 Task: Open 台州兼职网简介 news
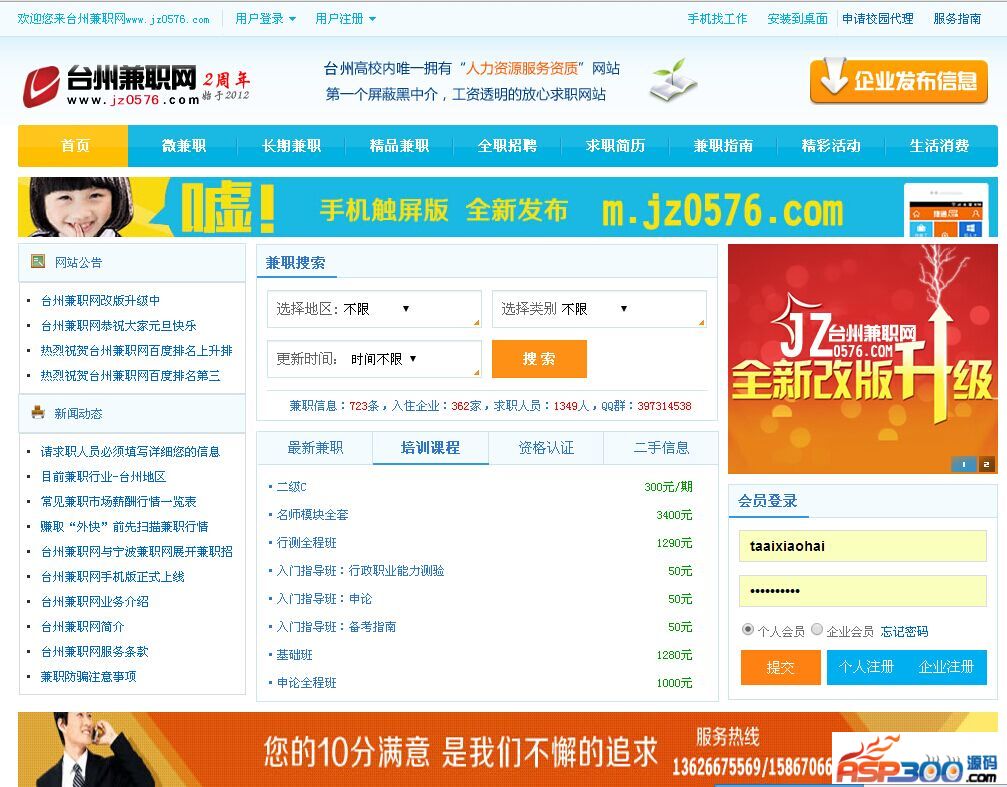[82, 626]
